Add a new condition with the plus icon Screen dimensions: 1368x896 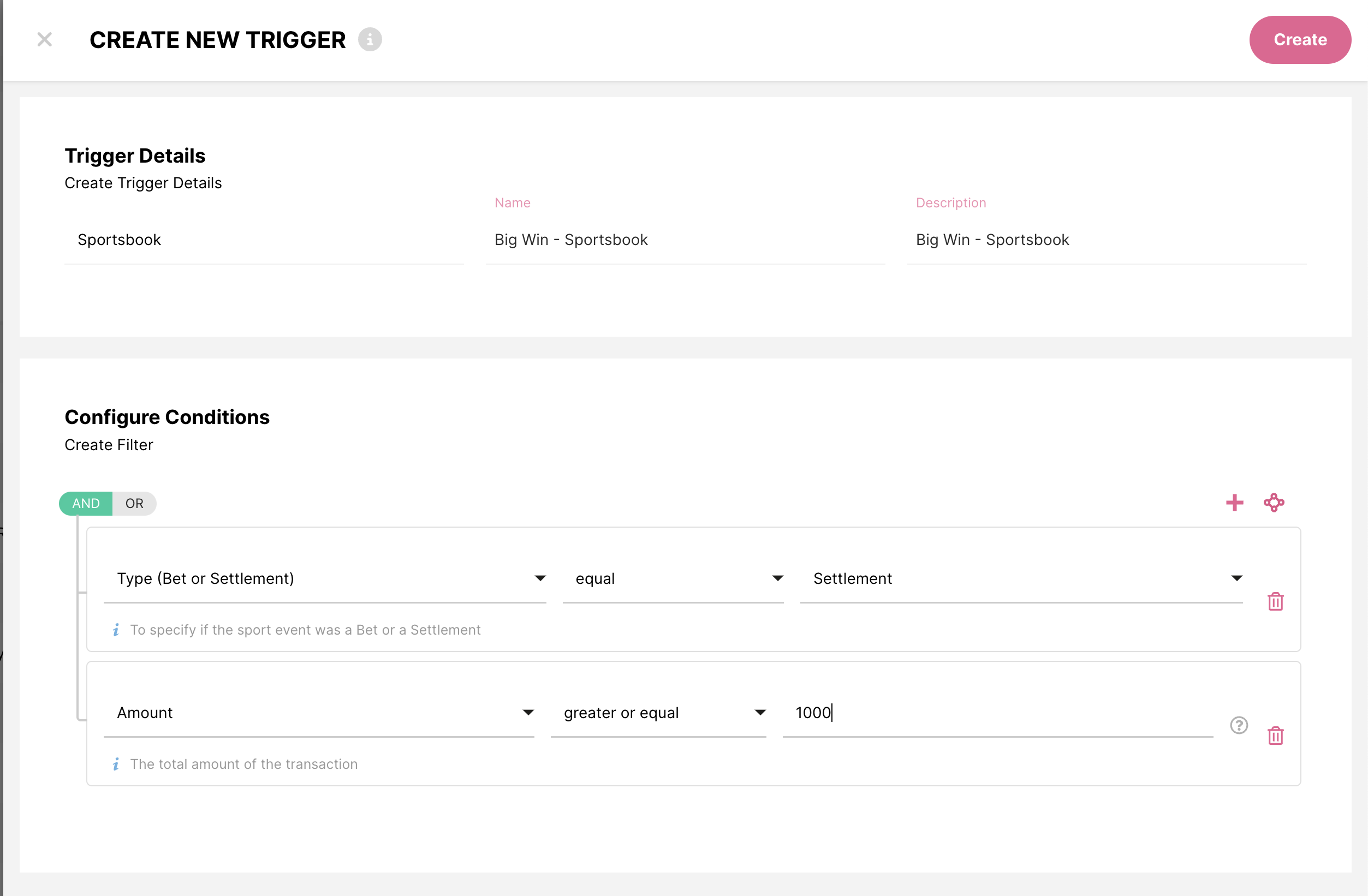[1234, 503]
